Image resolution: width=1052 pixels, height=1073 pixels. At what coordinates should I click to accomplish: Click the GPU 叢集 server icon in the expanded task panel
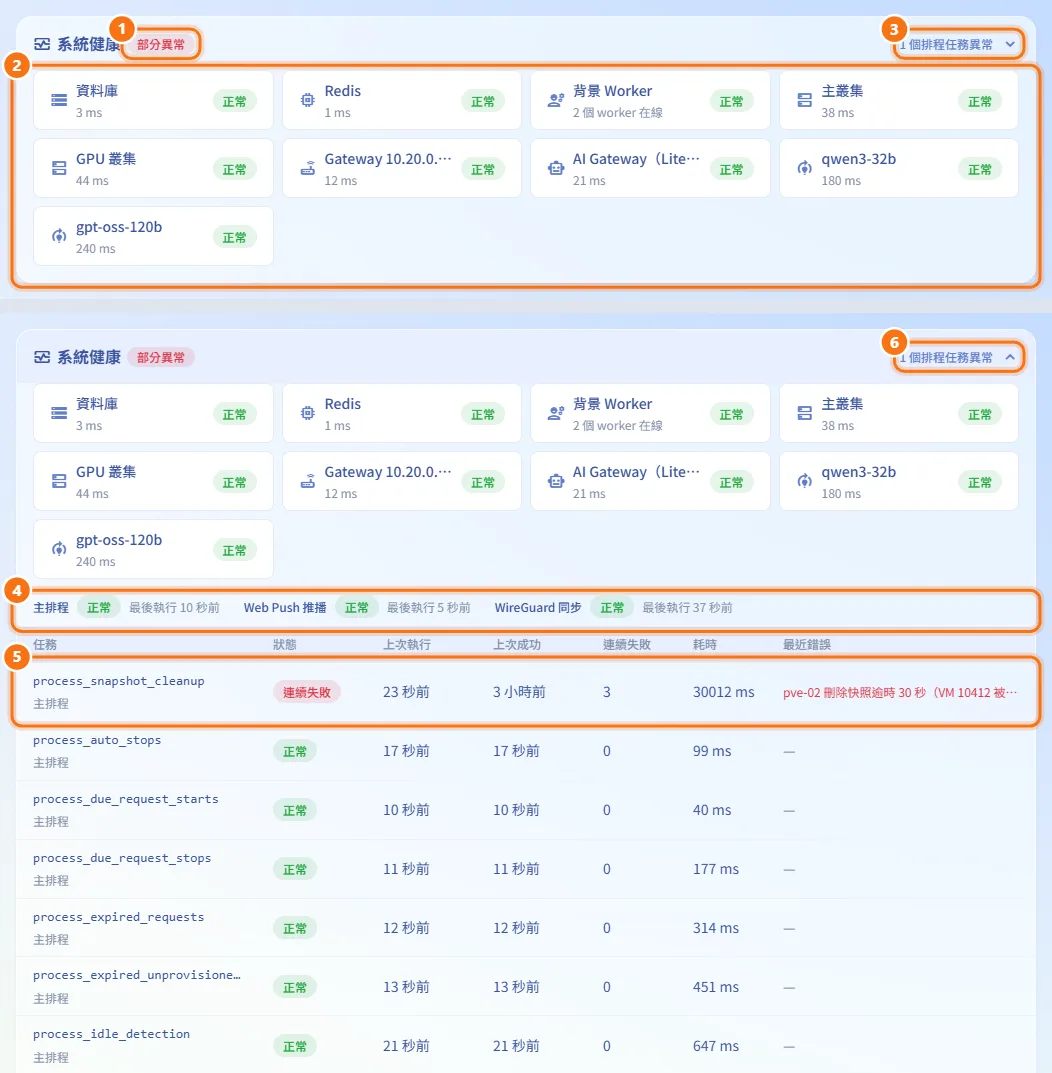click(60, 482)
